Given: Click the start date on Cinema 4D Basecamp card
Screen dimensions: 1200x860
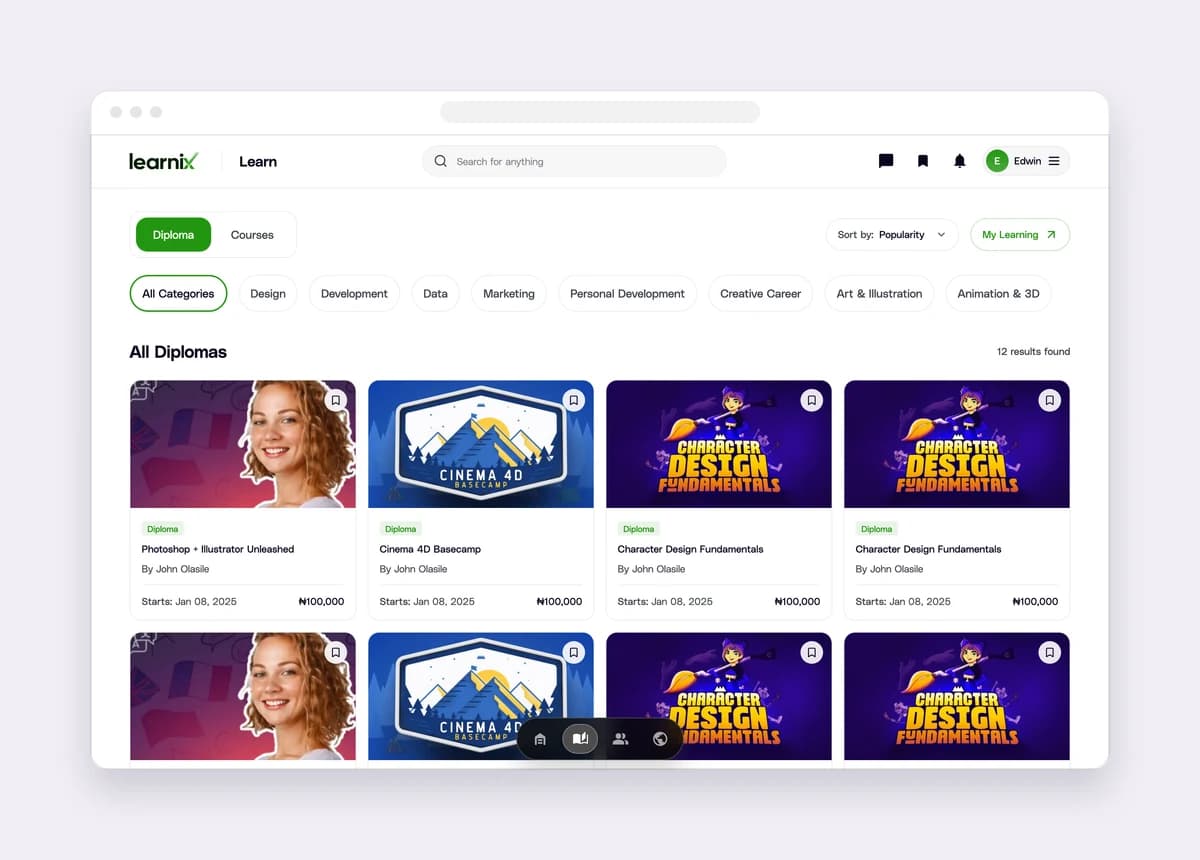Looking at the screenshot, I should (427, 602).
